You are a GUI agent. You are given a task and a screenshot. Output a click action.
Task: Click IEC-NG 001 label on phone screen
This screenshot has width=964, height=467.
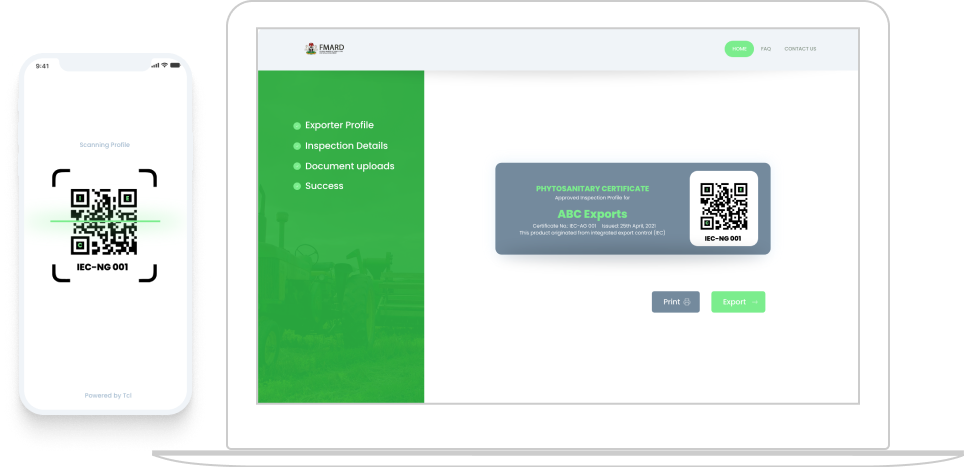click(103, 267)
